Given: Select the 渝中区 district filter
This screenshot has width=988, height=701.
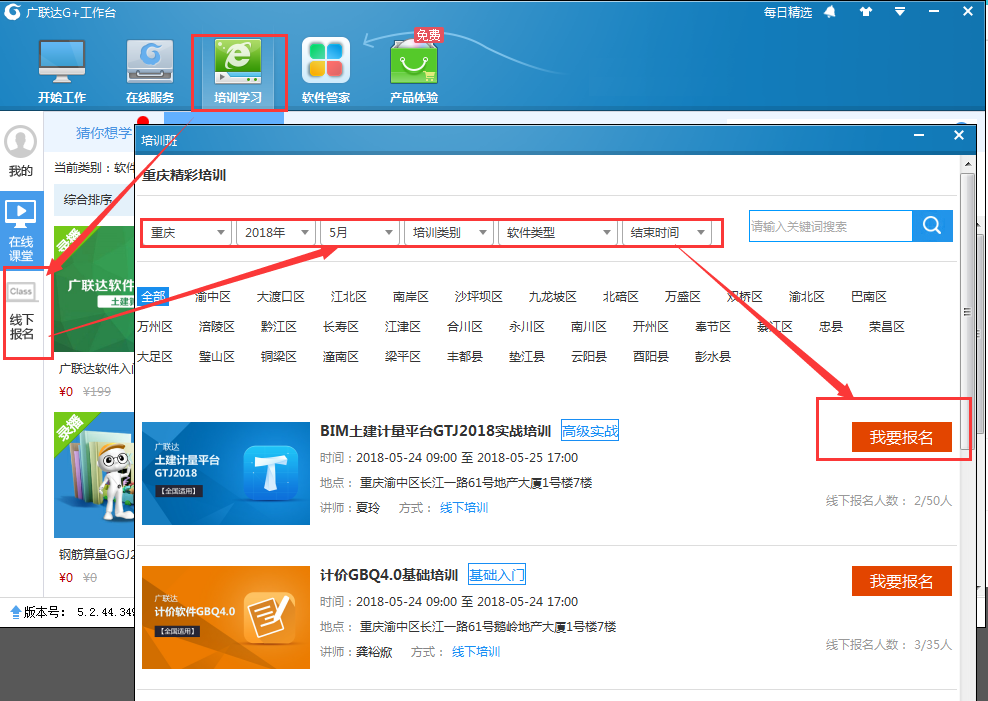Looking at the screenshot, I should pyautogui.click(x=213, y=297).
